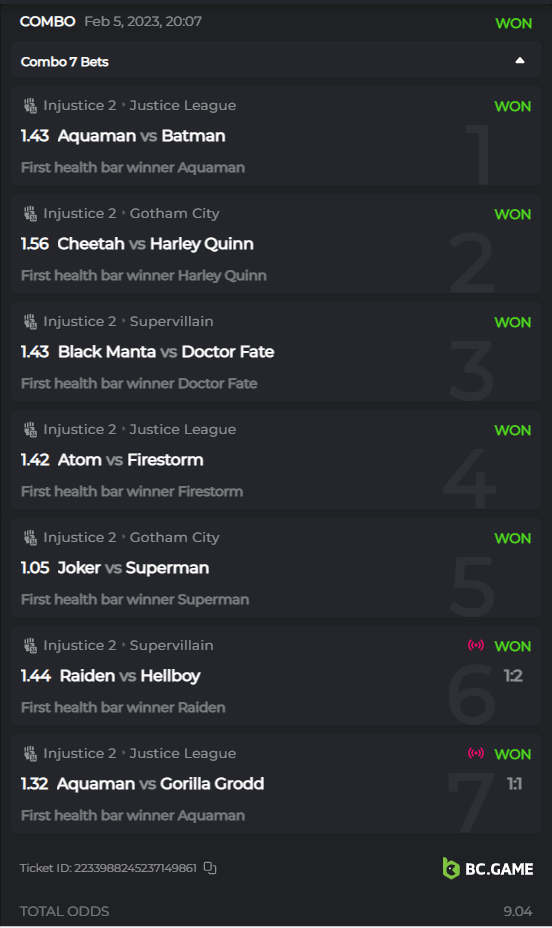Click the Combo 7 Bets header label
The width and height of the screenshot is (552, 928).
tap(64, 62)
